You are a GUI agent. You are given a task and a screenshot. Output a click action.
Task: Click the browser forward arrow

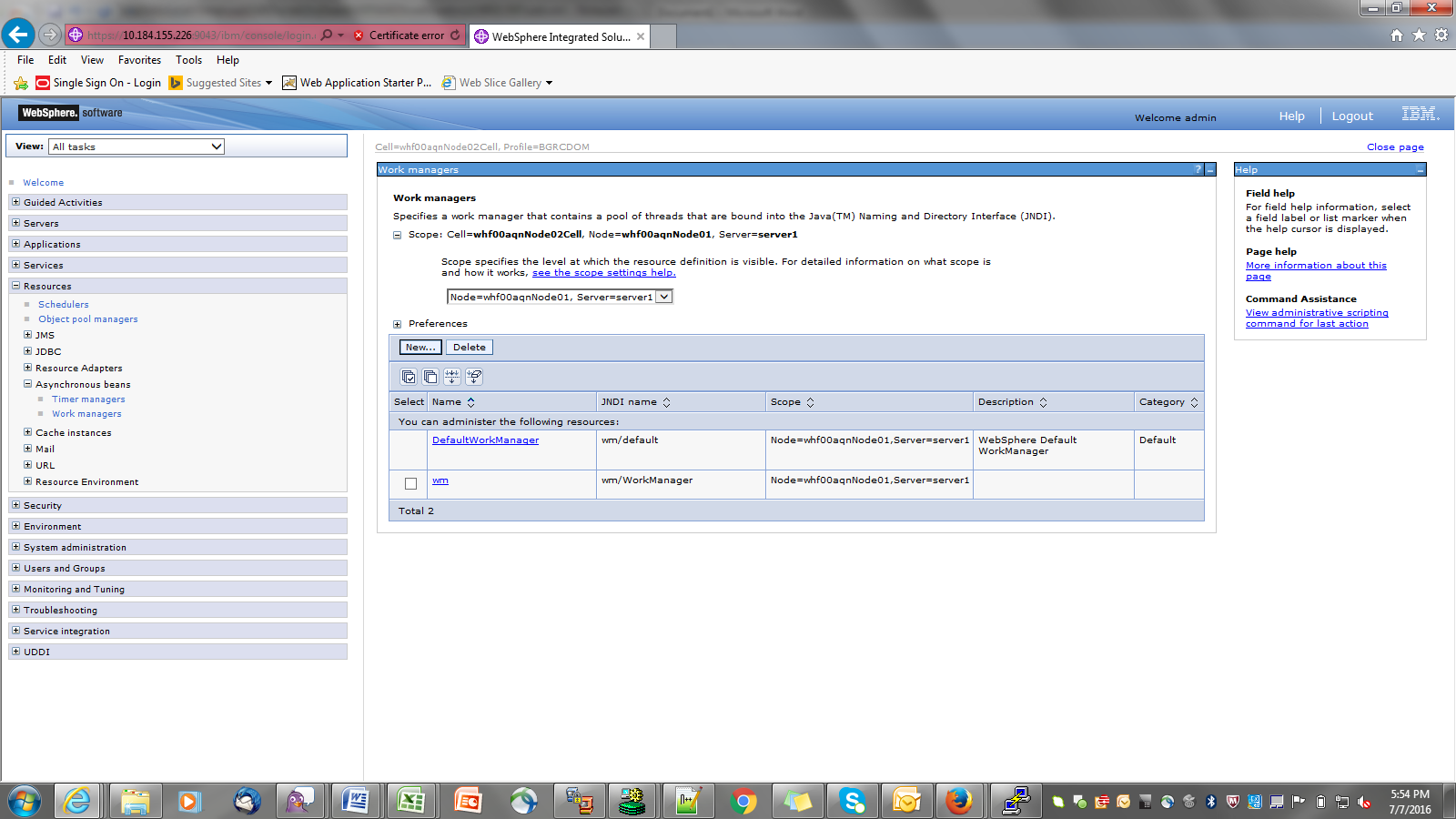click(x=50, y=35)
